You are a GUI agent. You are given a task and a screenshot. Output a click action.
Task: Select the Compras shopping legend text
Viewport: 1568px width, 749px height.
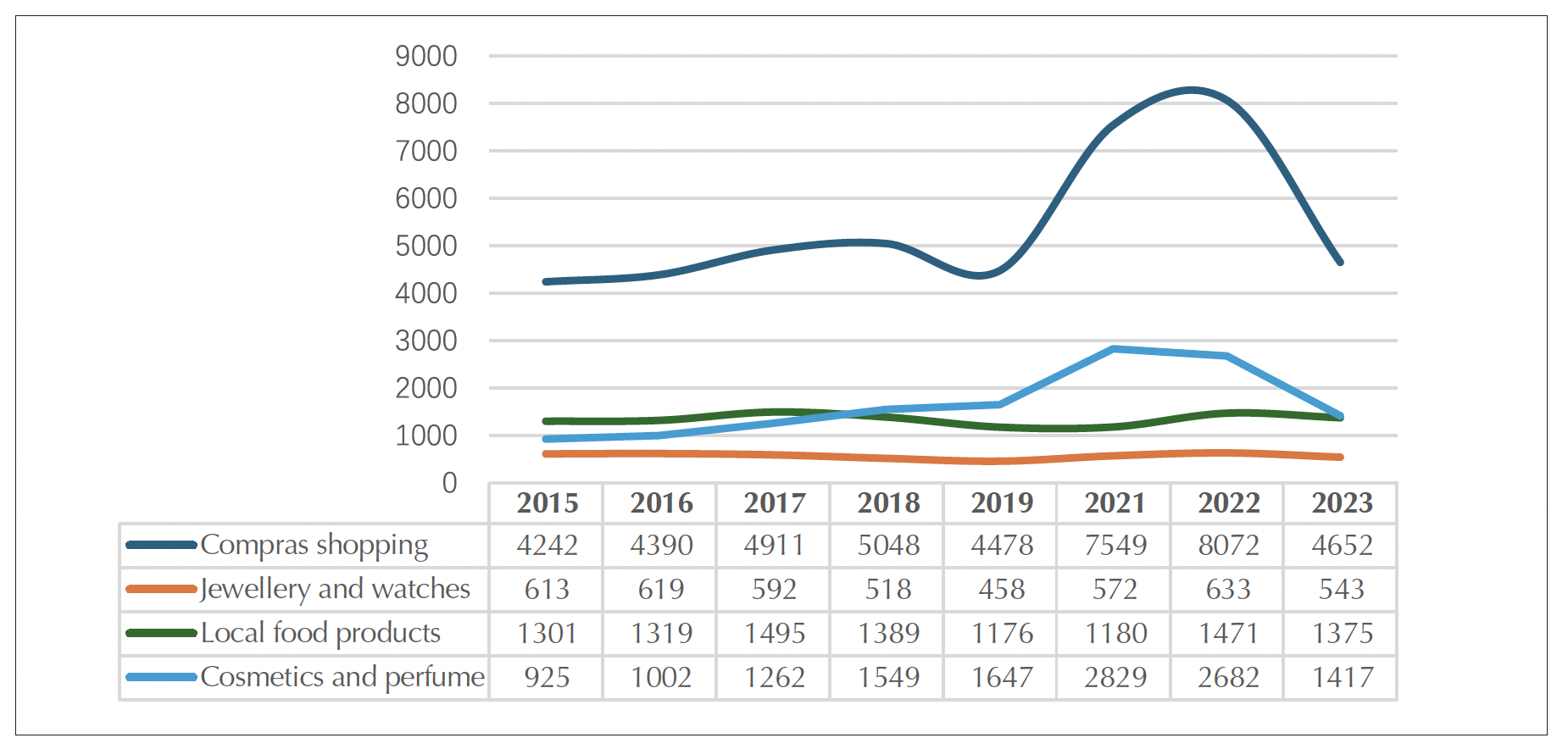(314, 545)
